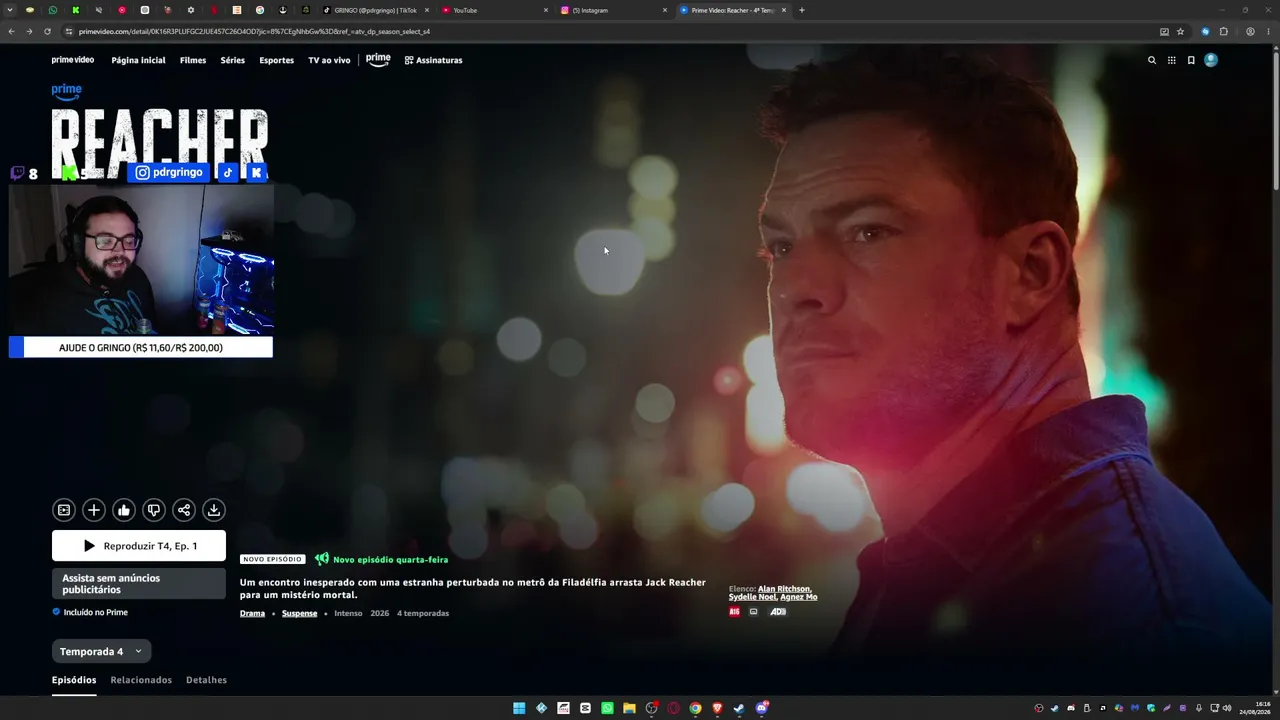1280x720 pixels.
Task: Click the install-app icon in address bar
Action: coord(1164,31)
